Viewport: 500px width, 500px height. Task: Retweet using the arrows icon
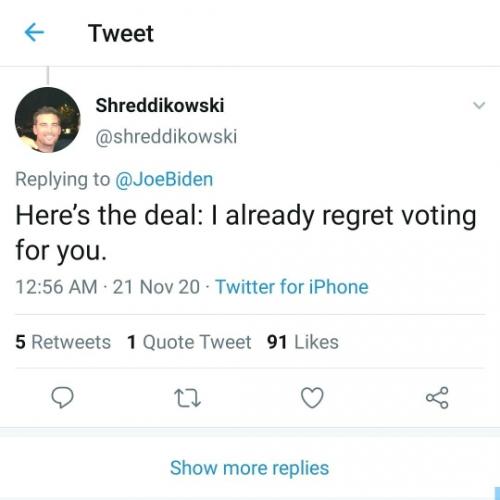pos(188,399)
